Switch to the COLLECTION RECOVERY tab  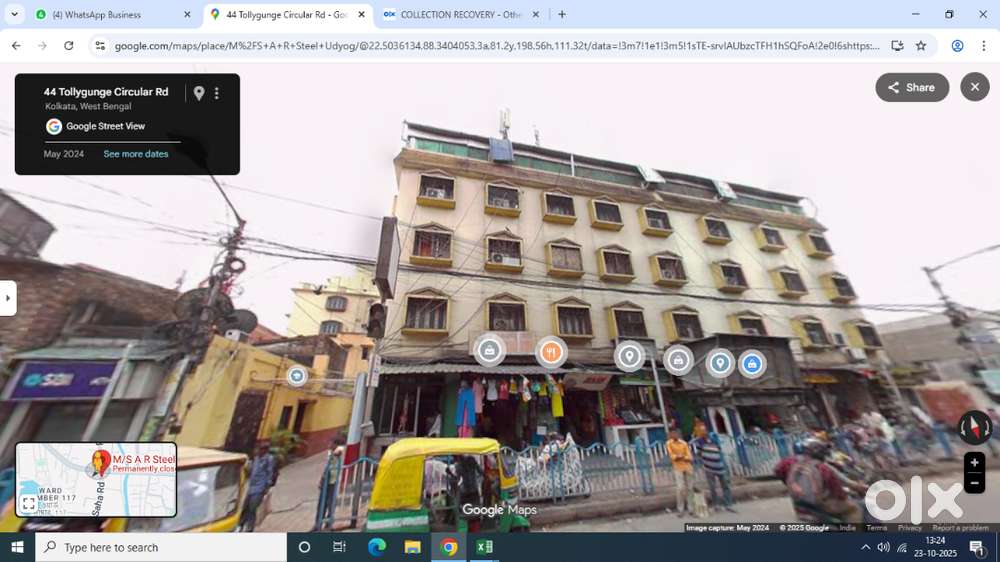(x=460, y=15)
